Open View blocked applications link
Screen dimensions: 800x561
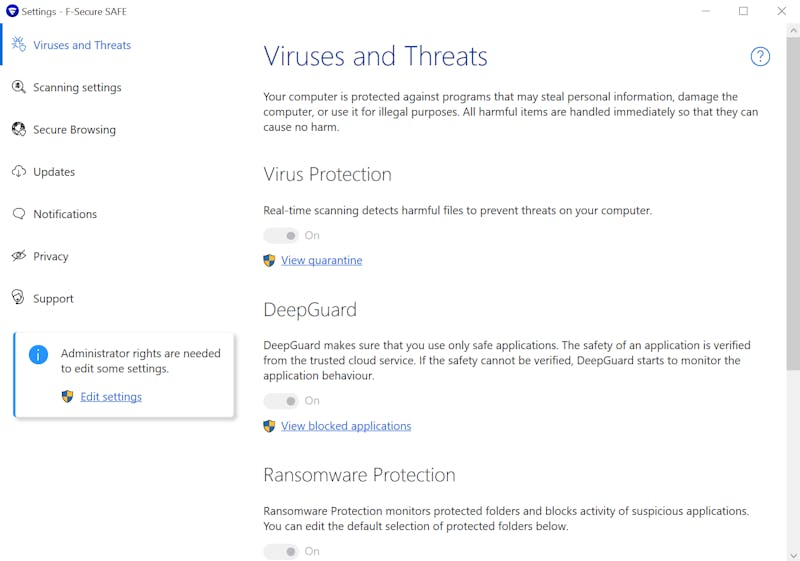click(346, 426)
